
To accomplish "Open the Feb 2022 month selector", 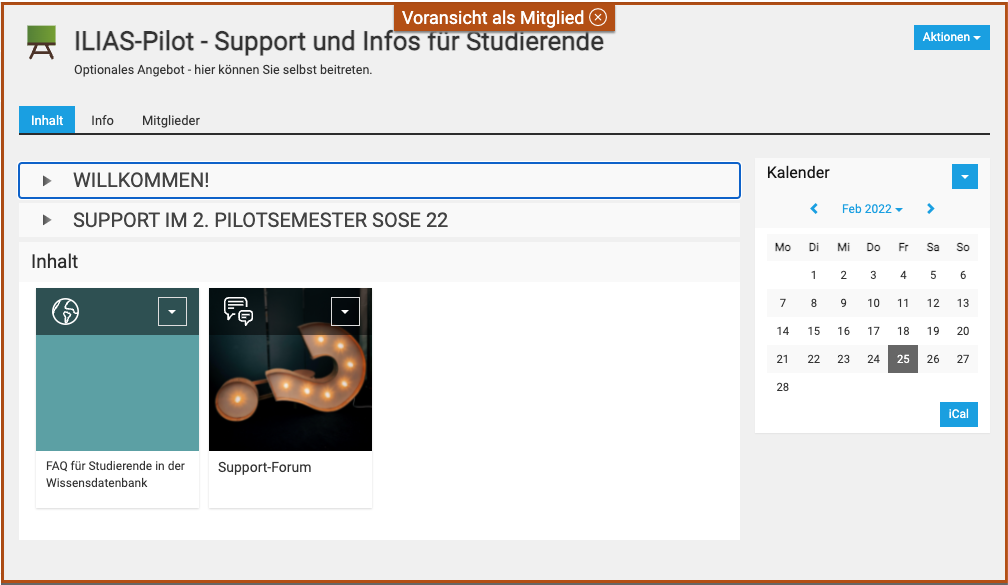I will click(x=872, y=209).
